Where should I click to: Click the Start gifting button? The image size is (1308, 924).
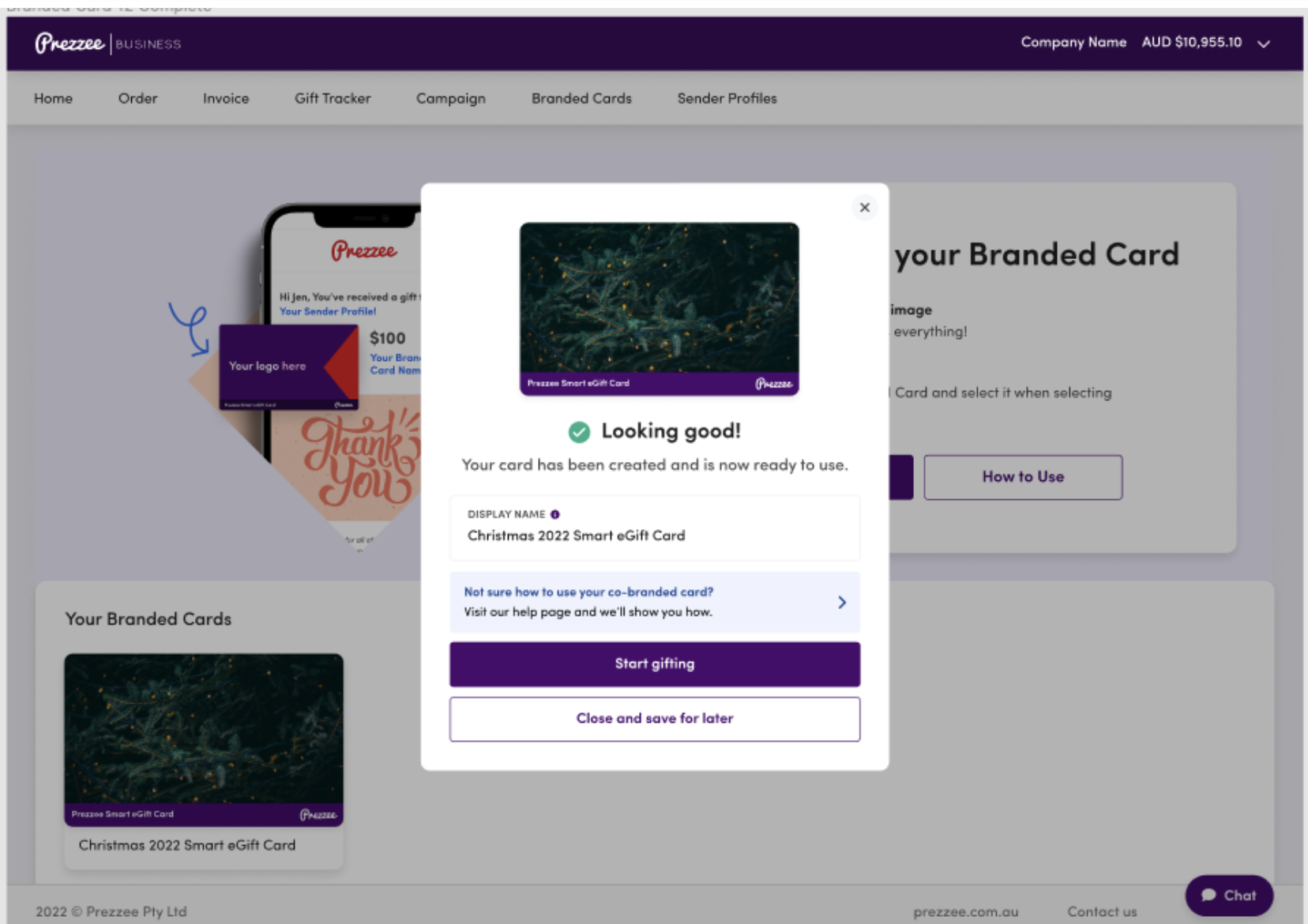click(x=655, y=663)
